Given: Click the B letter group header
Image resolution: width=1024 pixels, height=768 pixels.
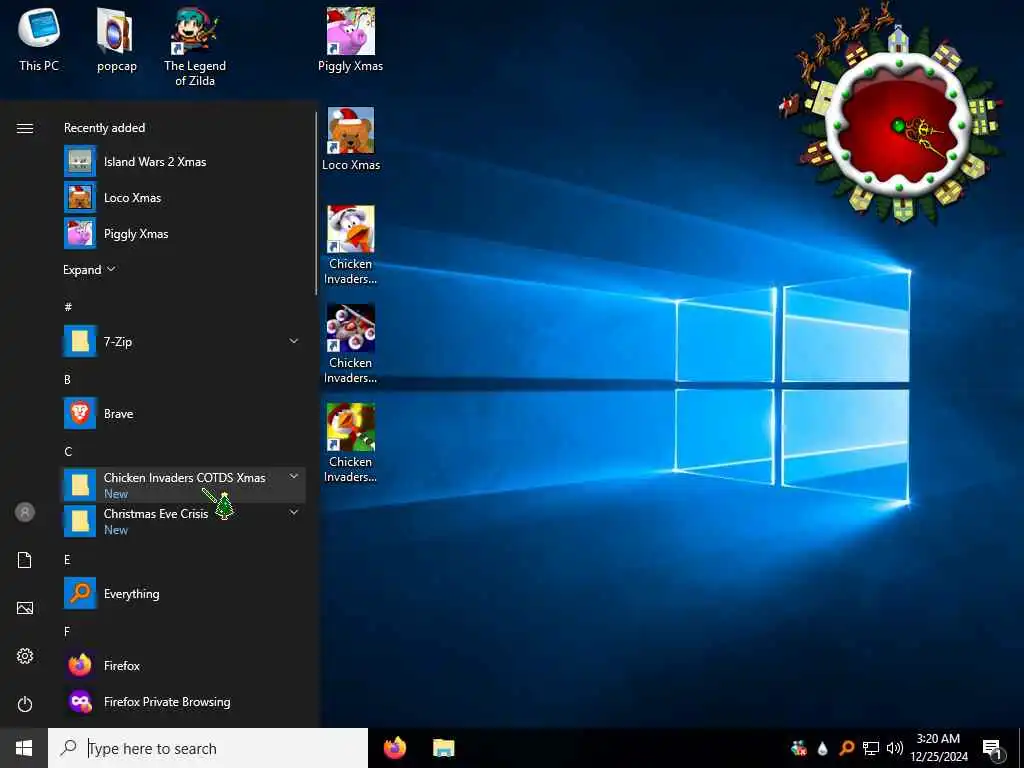Looking at the screenshot, I should coord(67,379).
